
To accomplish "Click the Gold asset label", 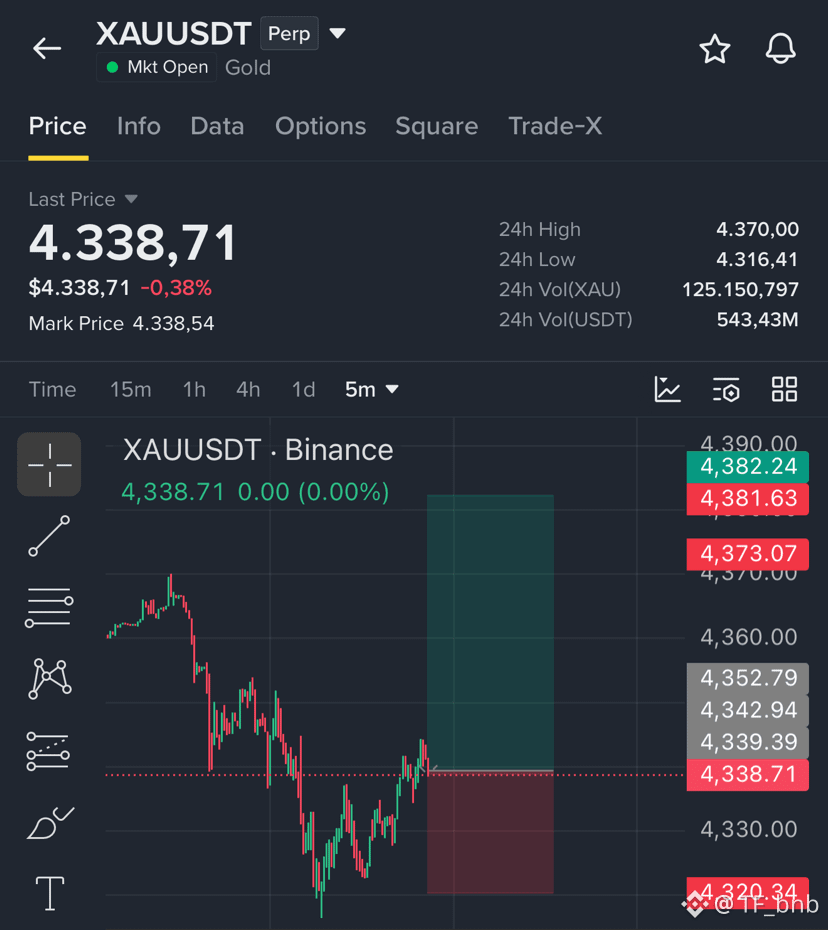I will [248, 68].
